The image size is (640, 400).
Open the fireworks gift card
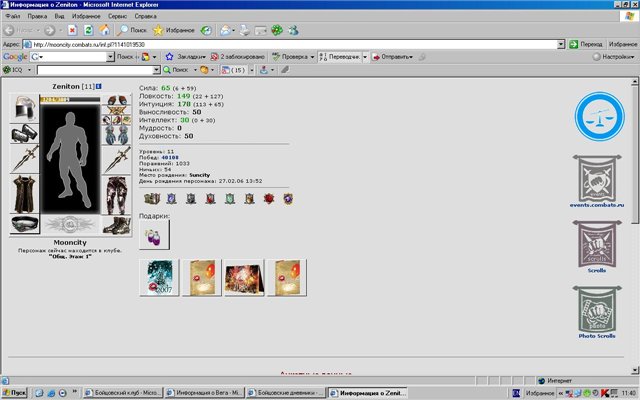click(244, 277)
